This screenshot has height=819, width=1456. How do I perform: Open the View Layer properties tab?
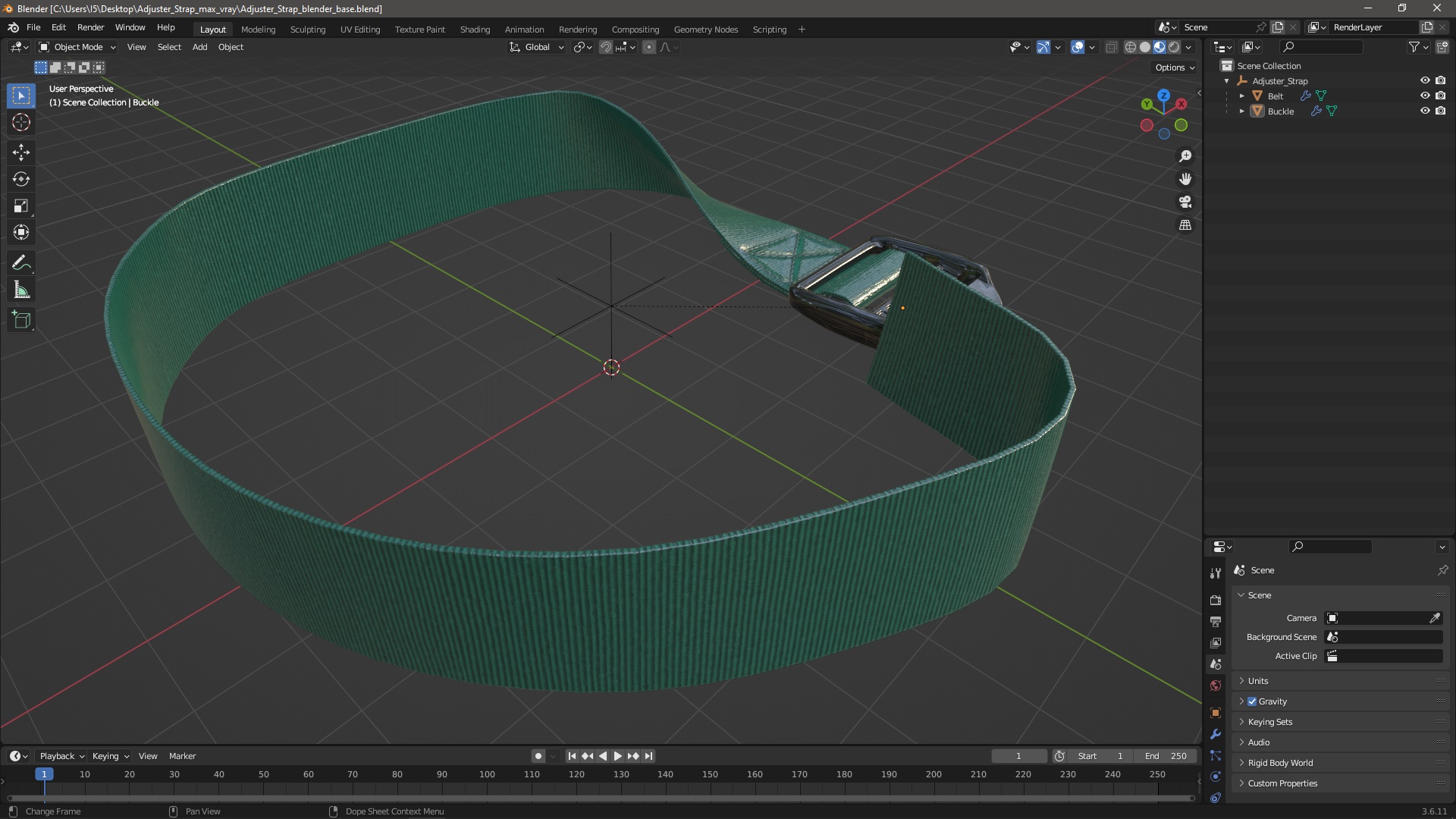[1216, 642]
